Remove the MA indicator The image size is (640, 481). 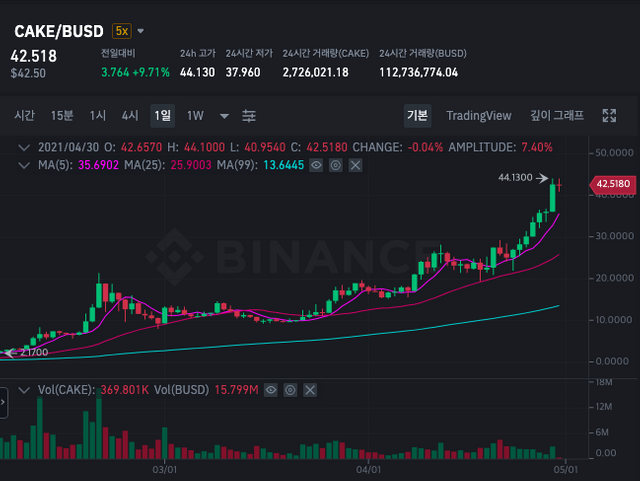coord(354,165)
